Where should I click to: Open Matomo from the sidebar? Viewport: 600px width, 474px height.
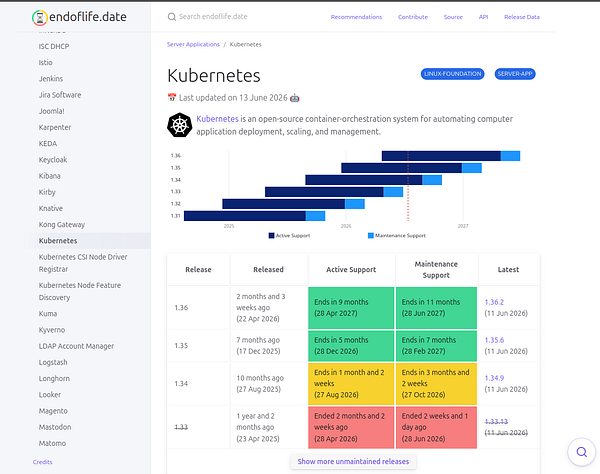pyautogui.click(x=52, y=443)
